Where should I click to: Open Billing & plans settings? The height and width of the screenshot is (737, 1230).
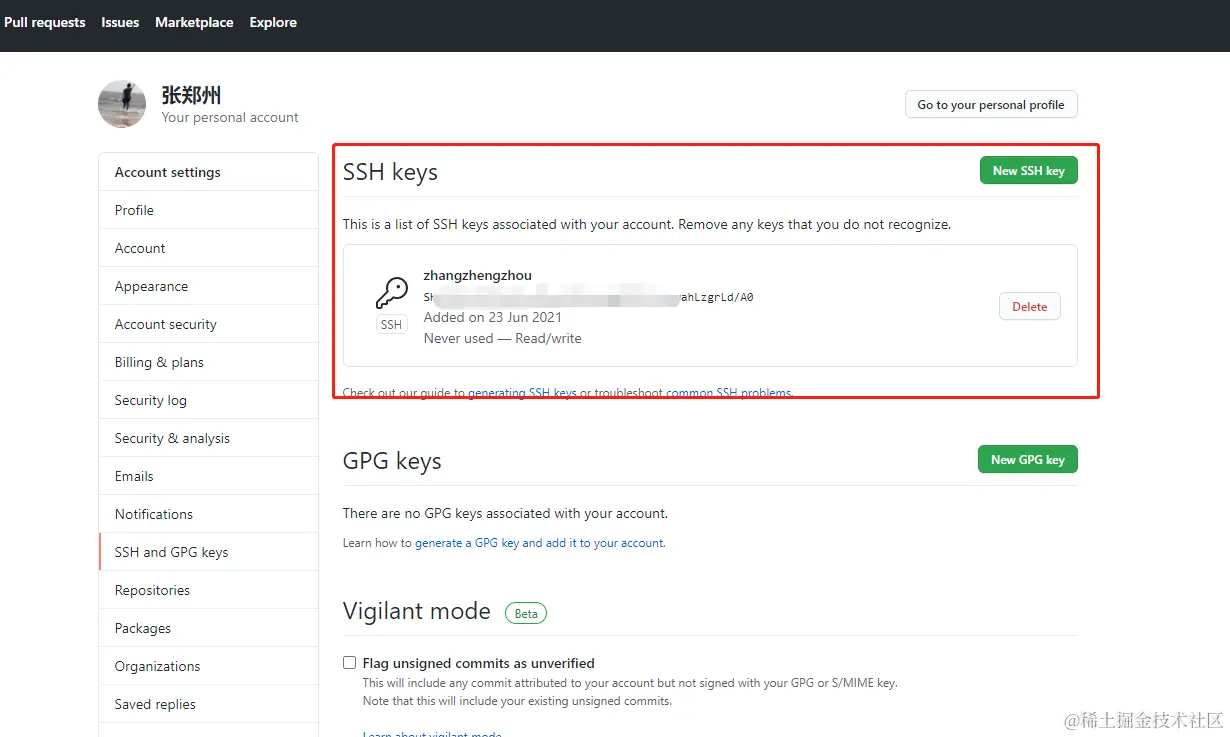(159, 362)
